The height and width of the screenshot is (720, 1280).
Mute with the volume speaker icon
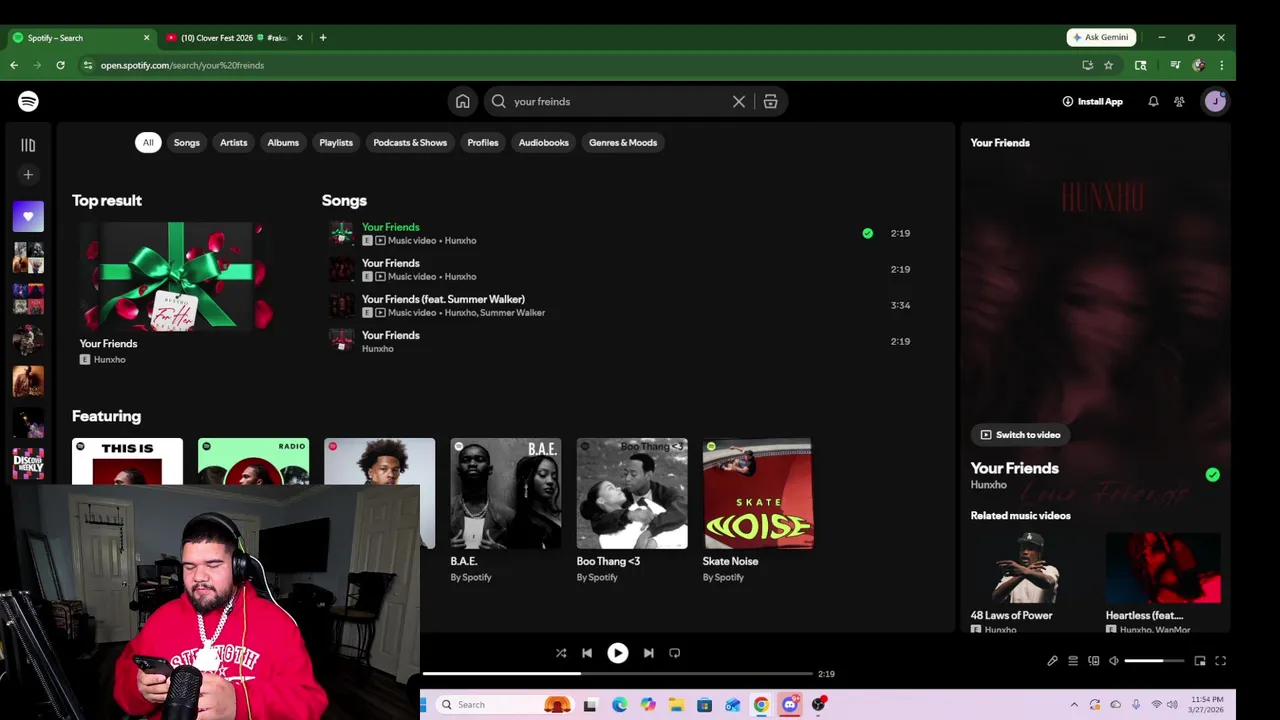[1113, 661]
